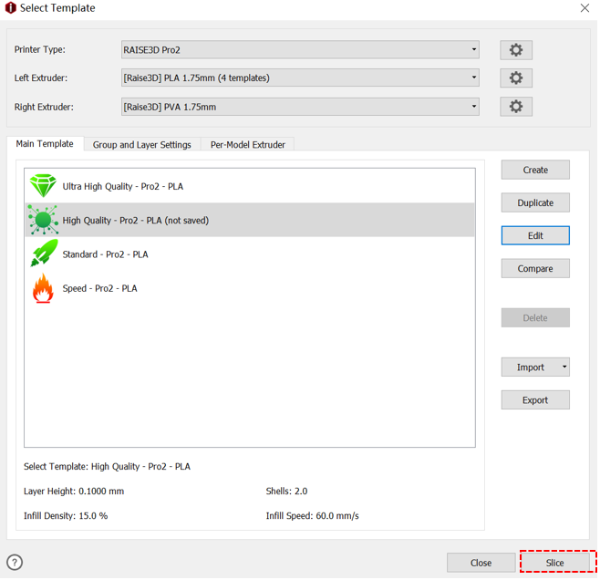
Task: Switch to Per-Model Extruder tab
Action: [x=247, y=145]
